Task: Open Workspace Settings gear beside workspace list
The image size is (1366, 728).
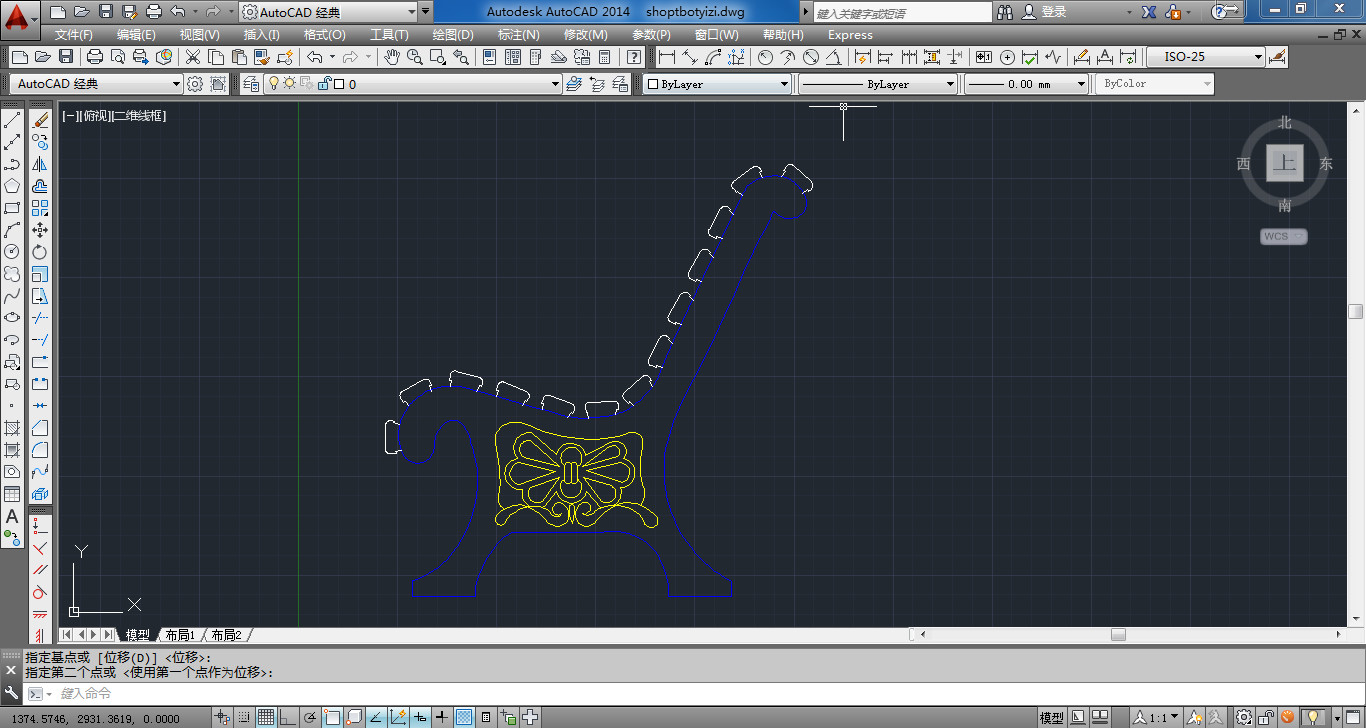Action: [x=195, y=84]
